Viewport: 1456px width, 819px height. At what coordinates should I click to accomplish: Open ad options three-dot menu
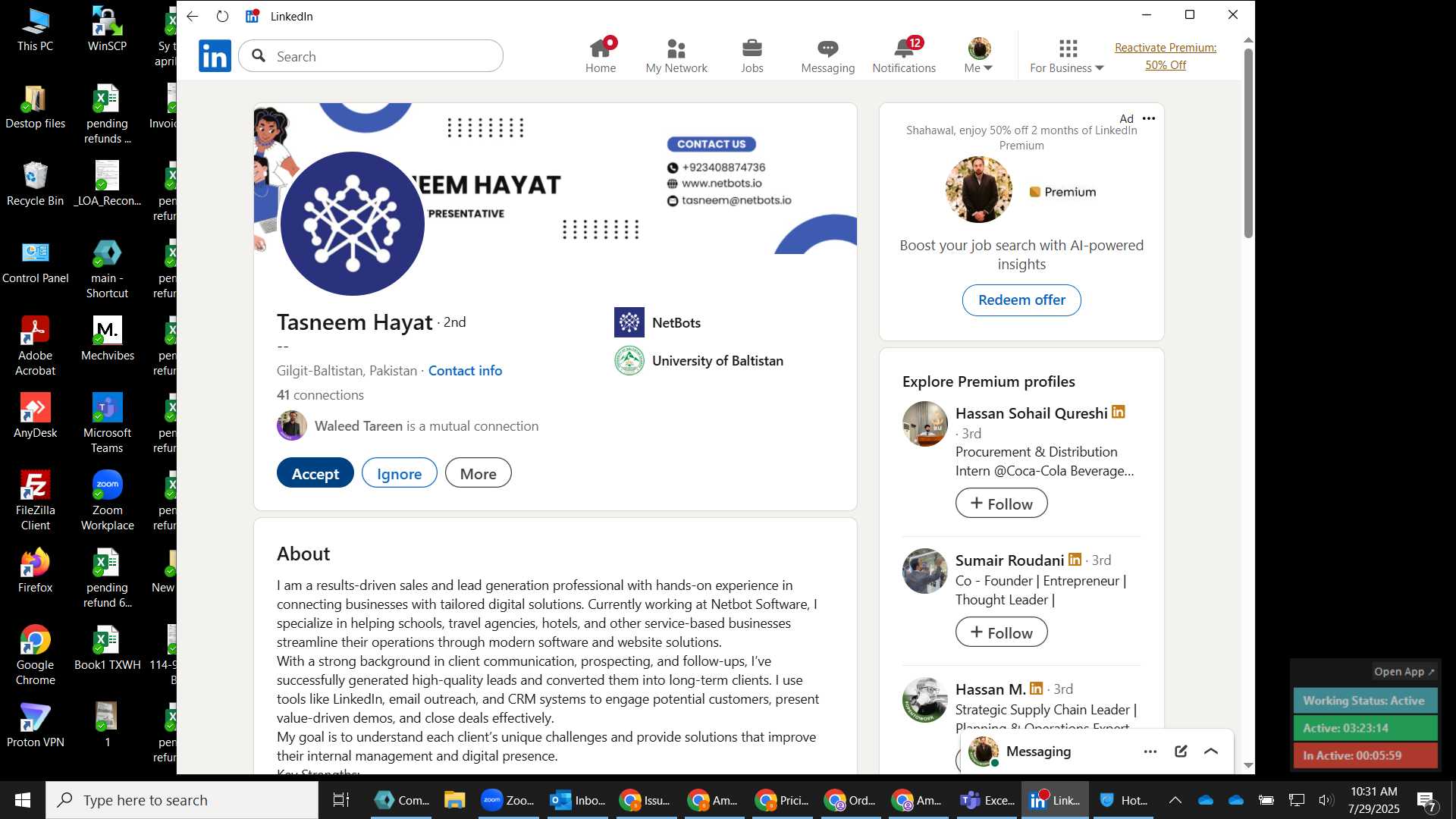tap(1149, 118)
